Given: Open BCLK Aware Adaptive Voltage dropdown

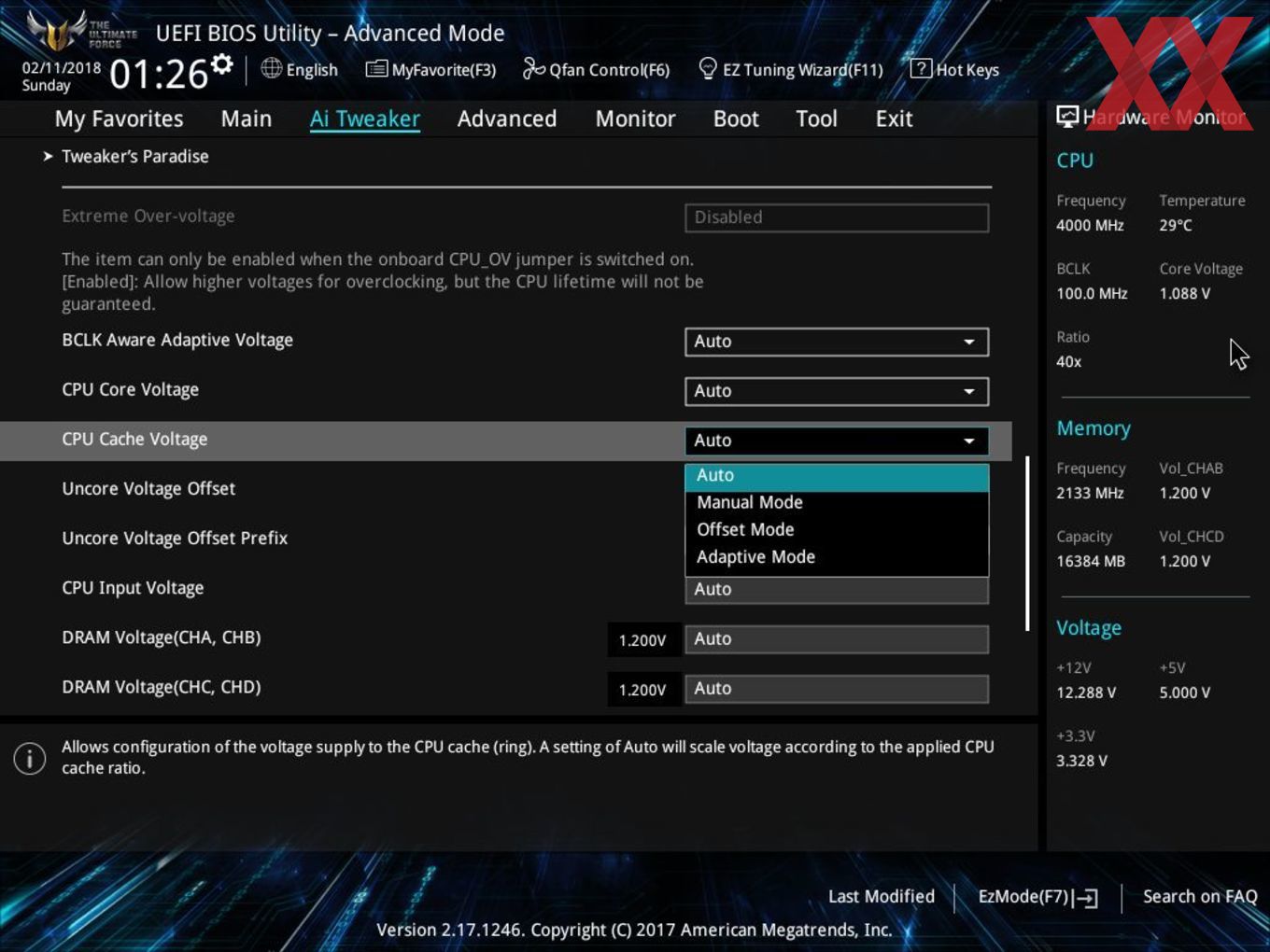Looking at the screenshot, I should pyautogui.click(x=837, y=342).
